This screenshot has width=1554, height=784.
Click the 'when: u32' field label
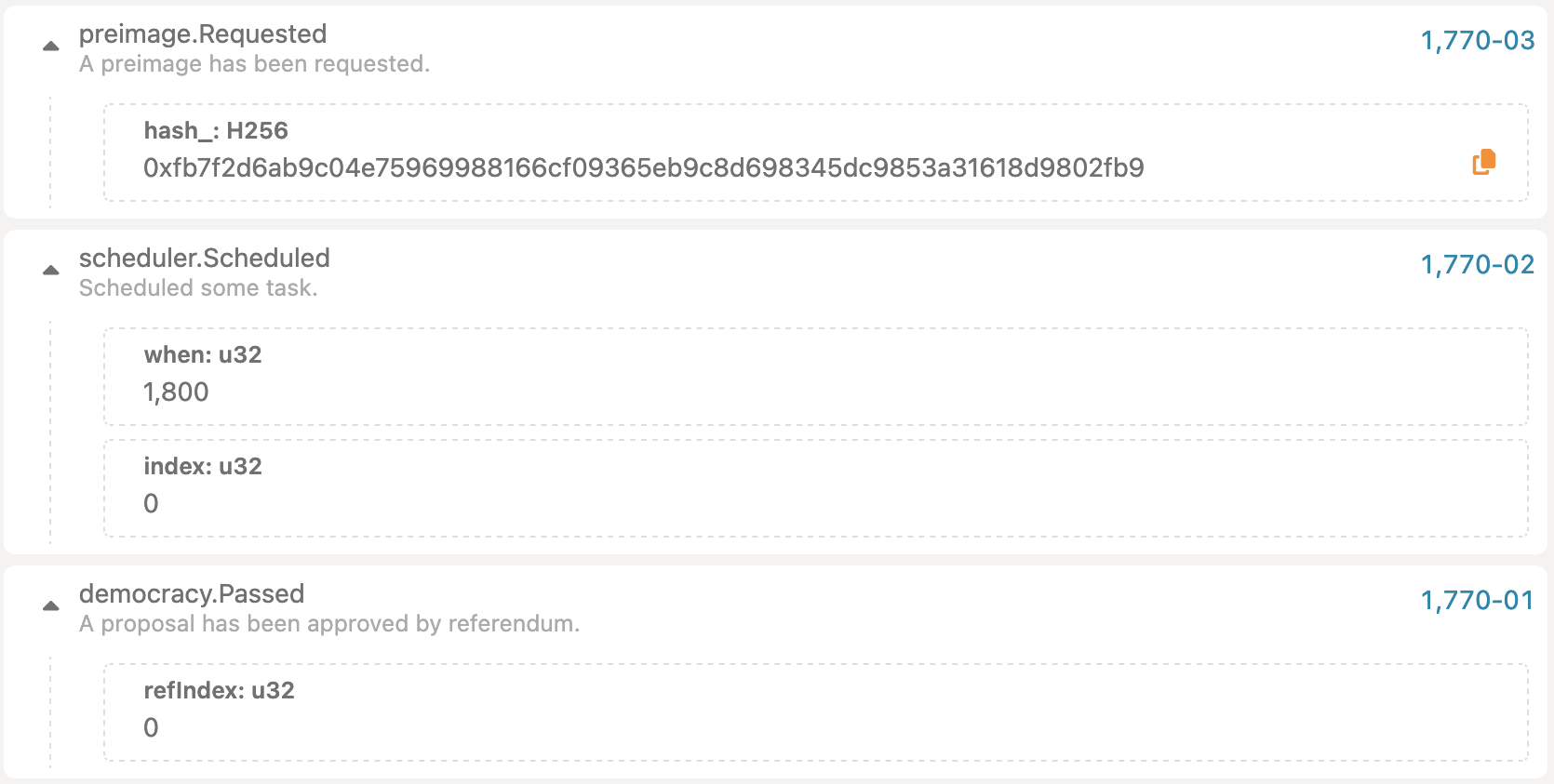[x=203, y=355]
